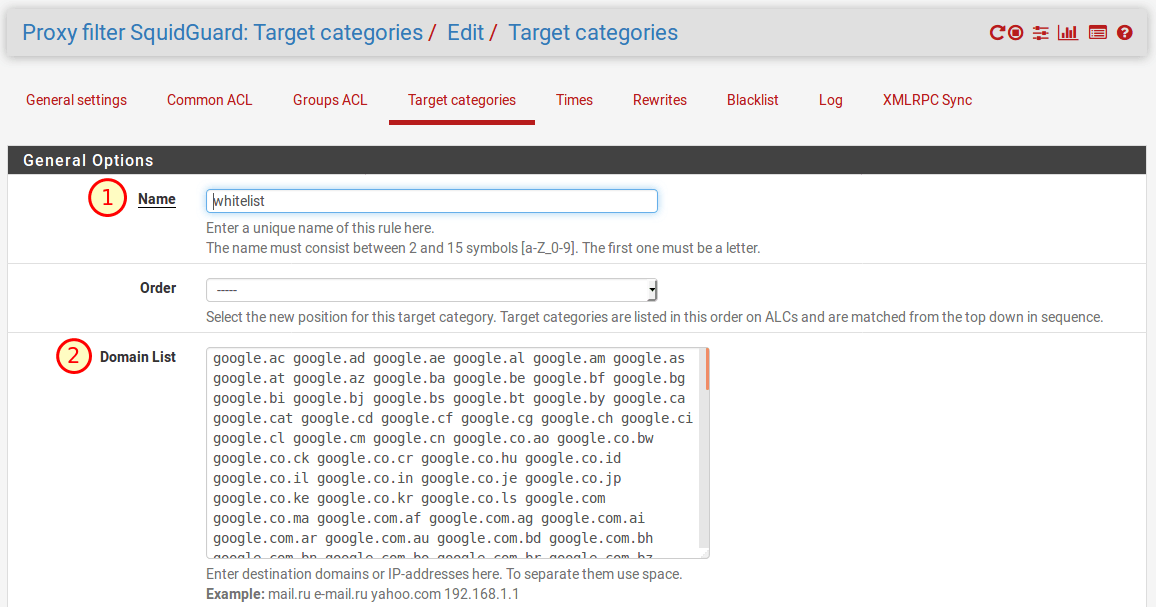
Task: View the Log tab
Action: click(x=830, y=100)
